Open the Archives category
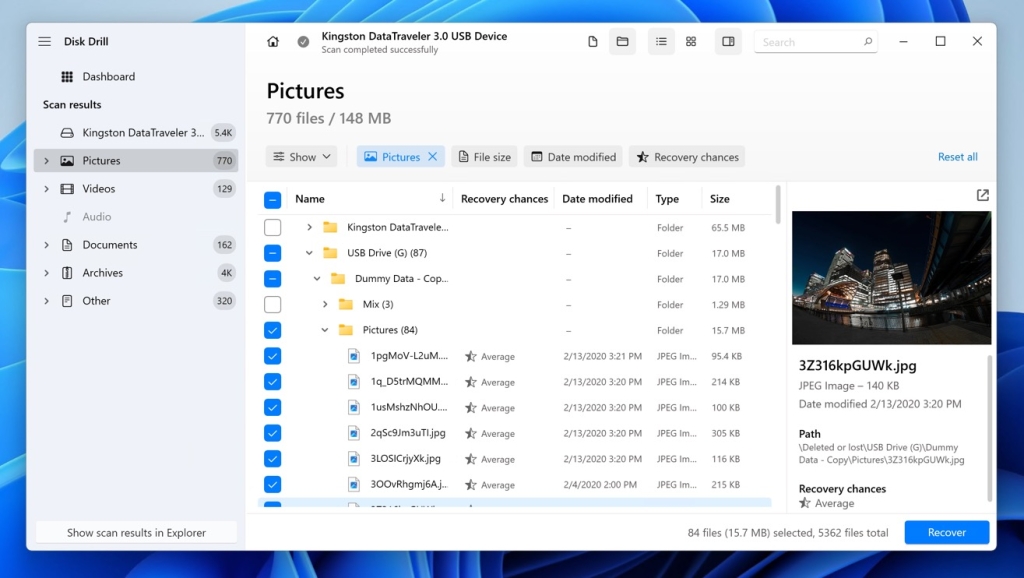 (103, 272)
